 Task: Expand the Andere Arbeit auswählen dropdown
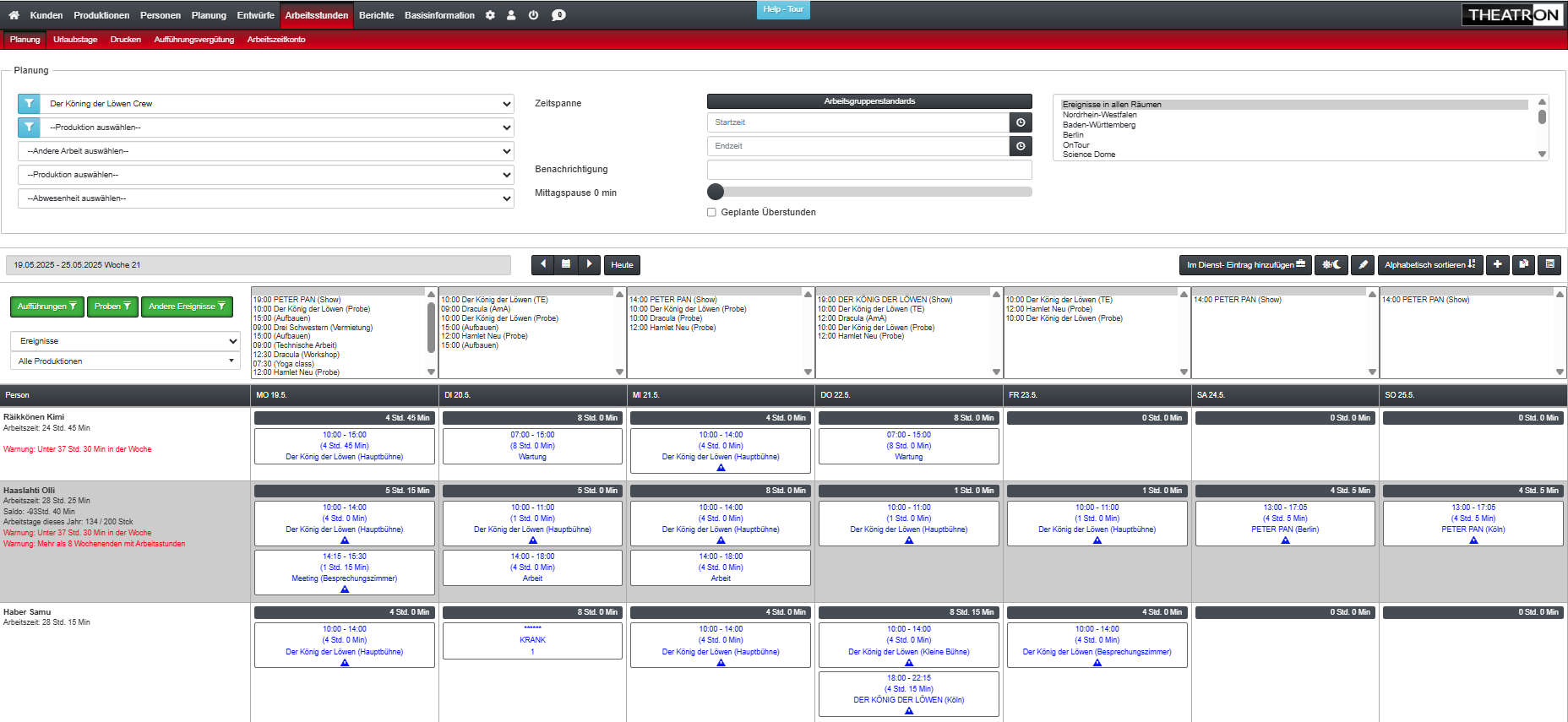click(265, 151)
